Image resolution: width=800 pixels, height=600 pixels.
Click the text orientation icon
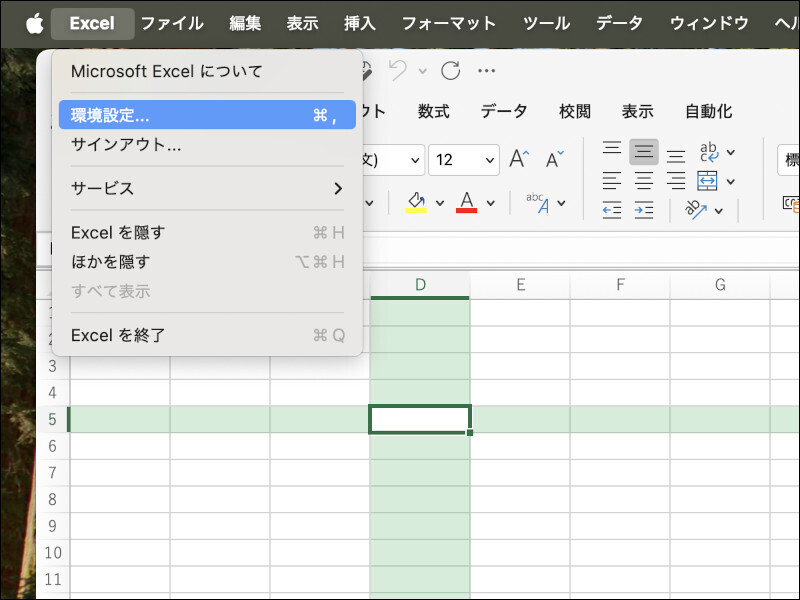pos(696,210)
